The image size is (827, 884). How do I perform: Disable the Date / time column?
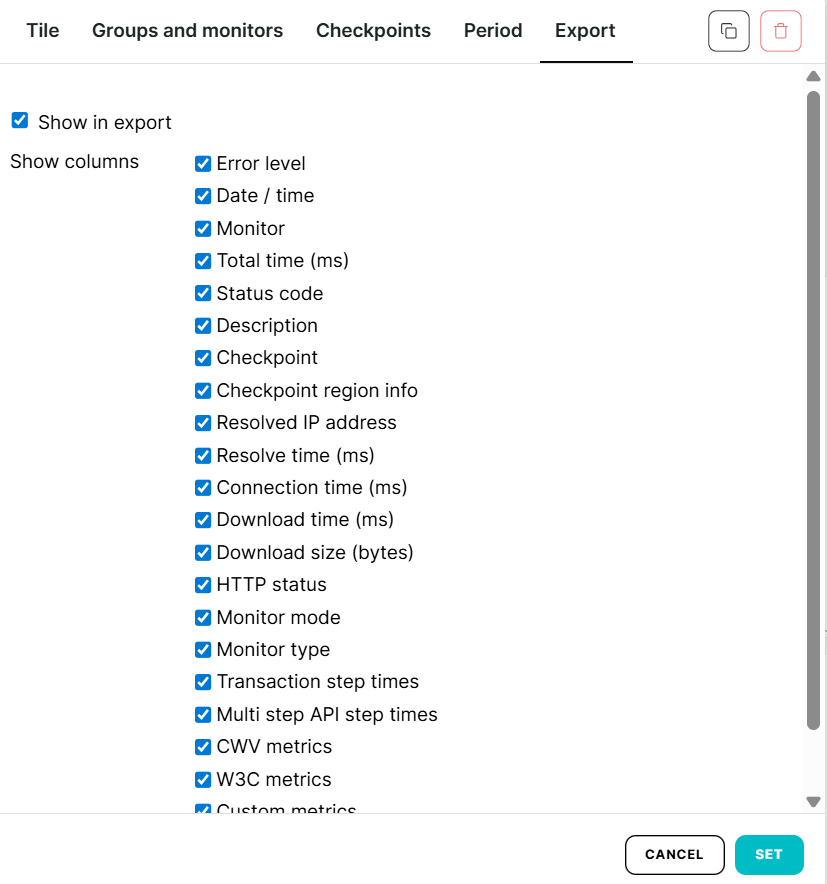[x=203, y=196]
